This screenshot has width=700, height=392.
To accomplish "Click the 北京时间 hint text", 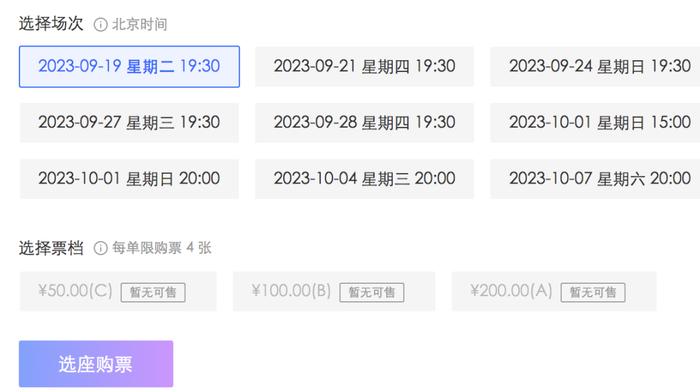I will point(139,25).
